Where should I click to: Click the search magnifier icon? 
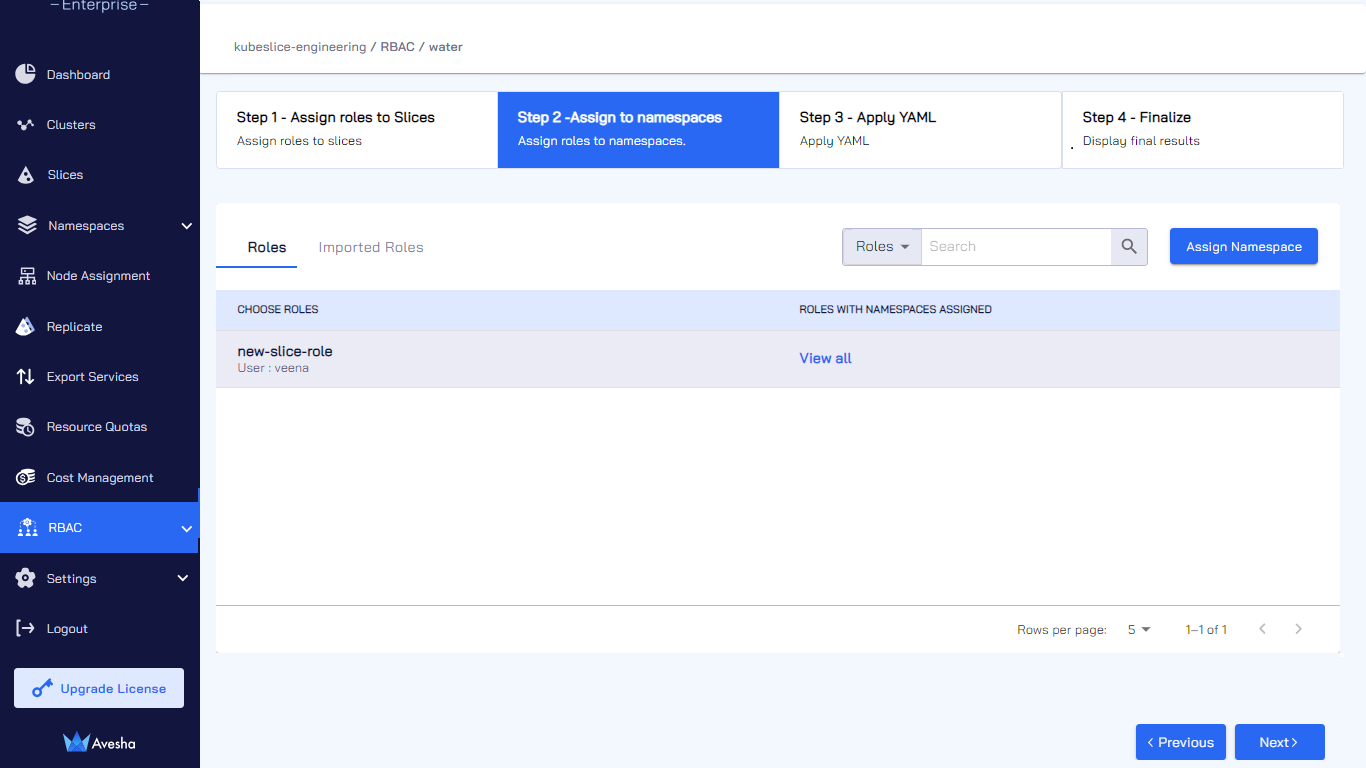pyautogui.click(x=1129, y=247)
